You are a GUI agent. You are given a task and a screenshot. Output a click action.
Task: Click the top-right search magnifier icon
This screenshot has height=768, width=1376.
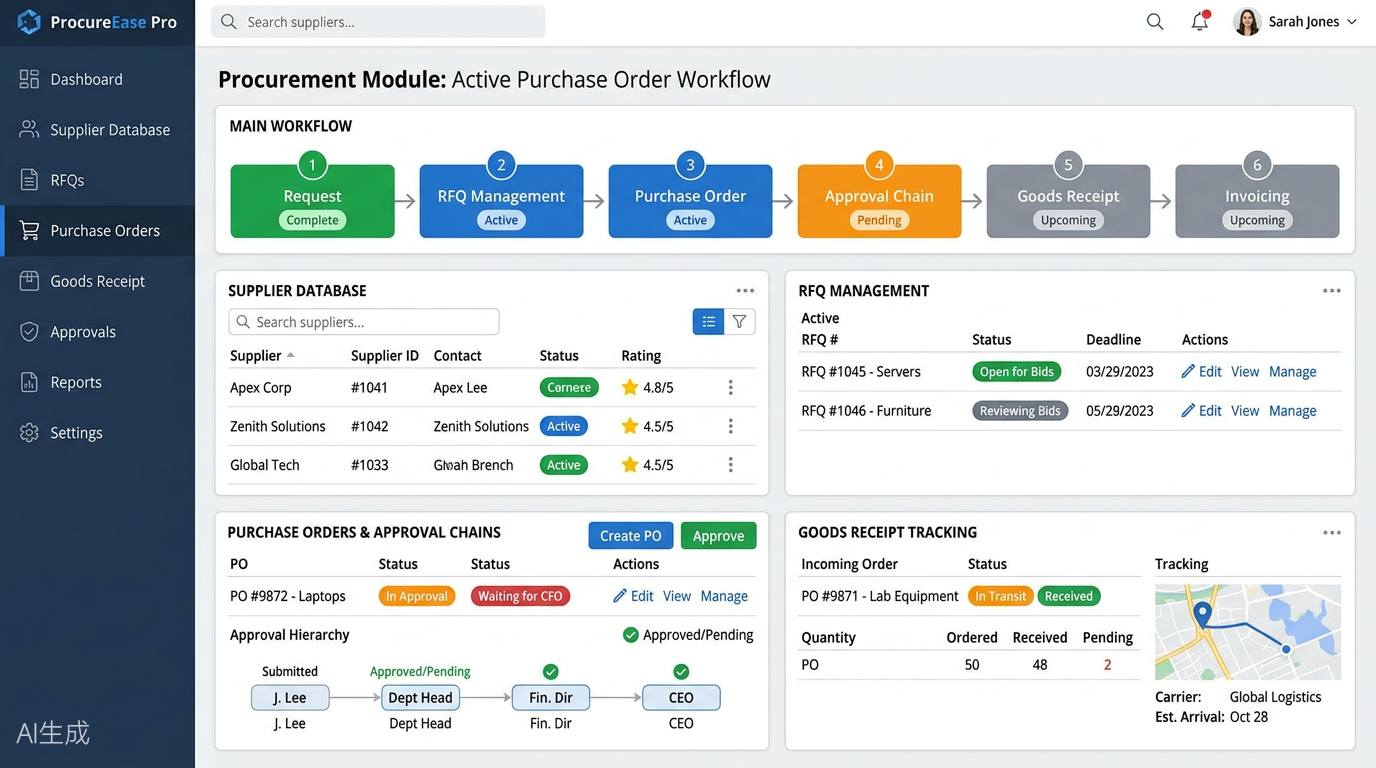click(1155, 21)
